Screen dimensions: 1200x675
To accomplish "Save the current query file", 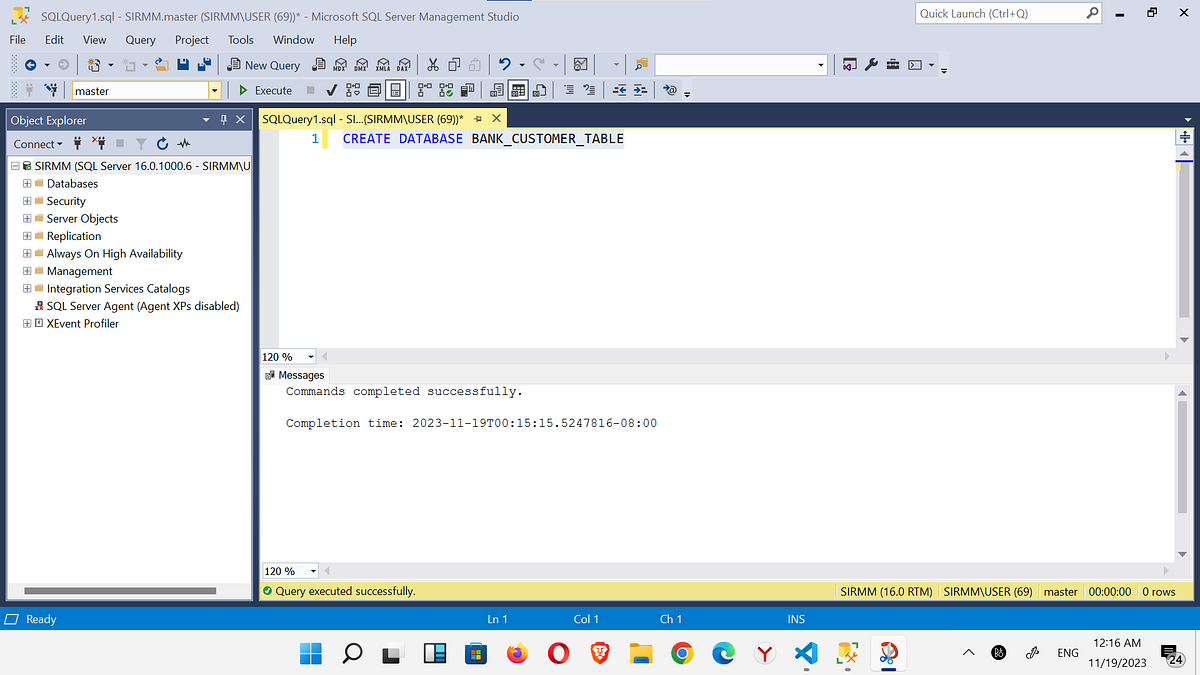I will (184, 64).
